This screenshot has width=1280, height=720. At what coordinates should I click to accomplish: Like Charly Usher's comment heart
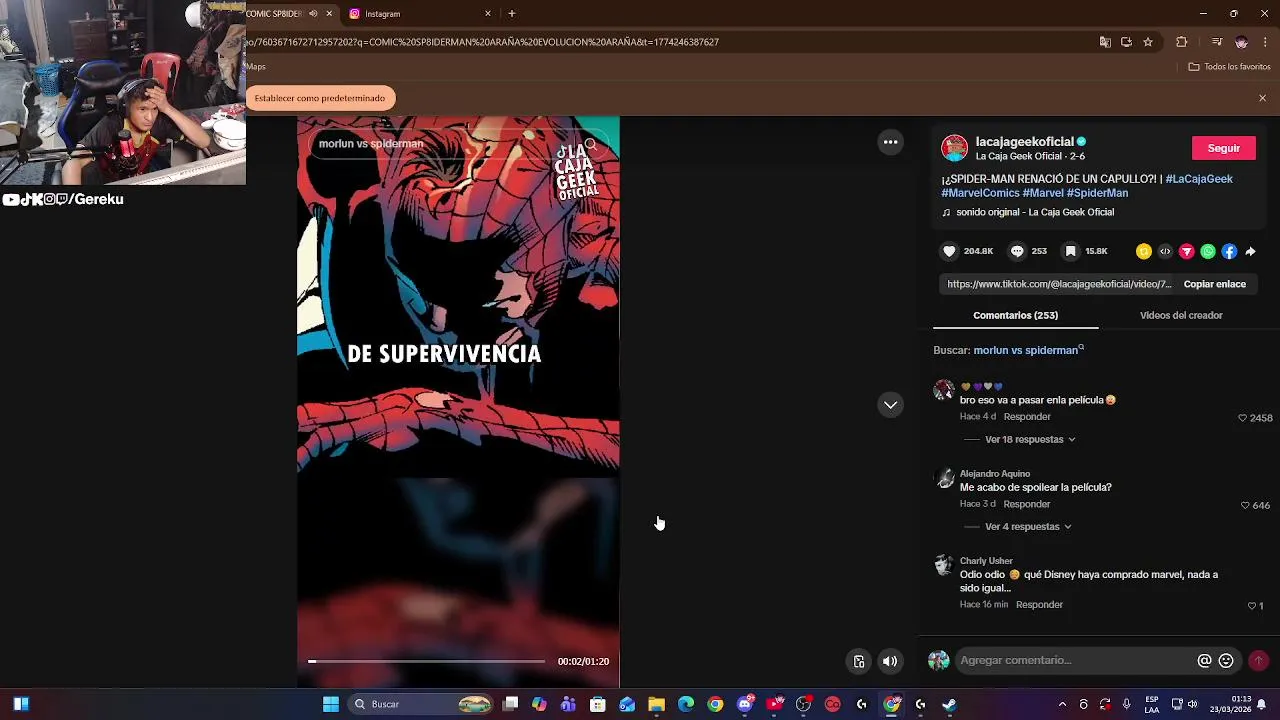pos(1251,606)
